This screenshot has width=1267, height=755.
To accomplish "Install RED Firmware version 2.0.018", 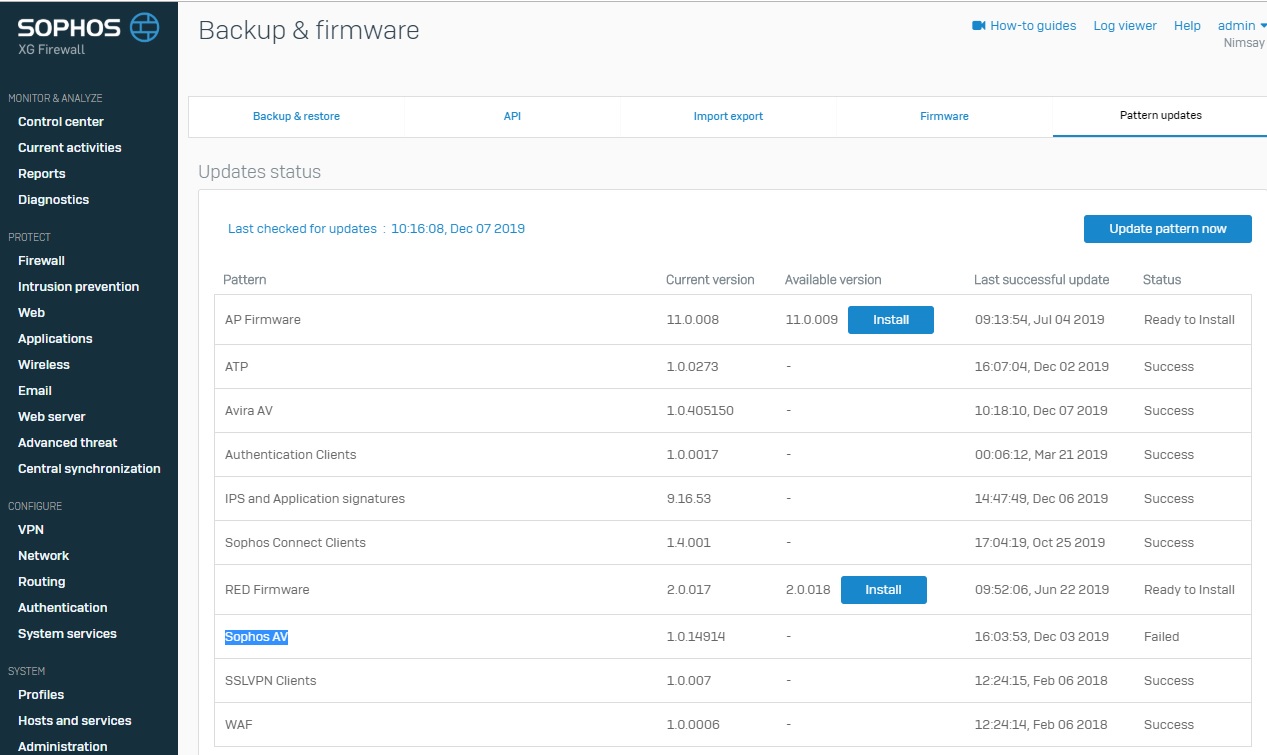I will point(884,590).
